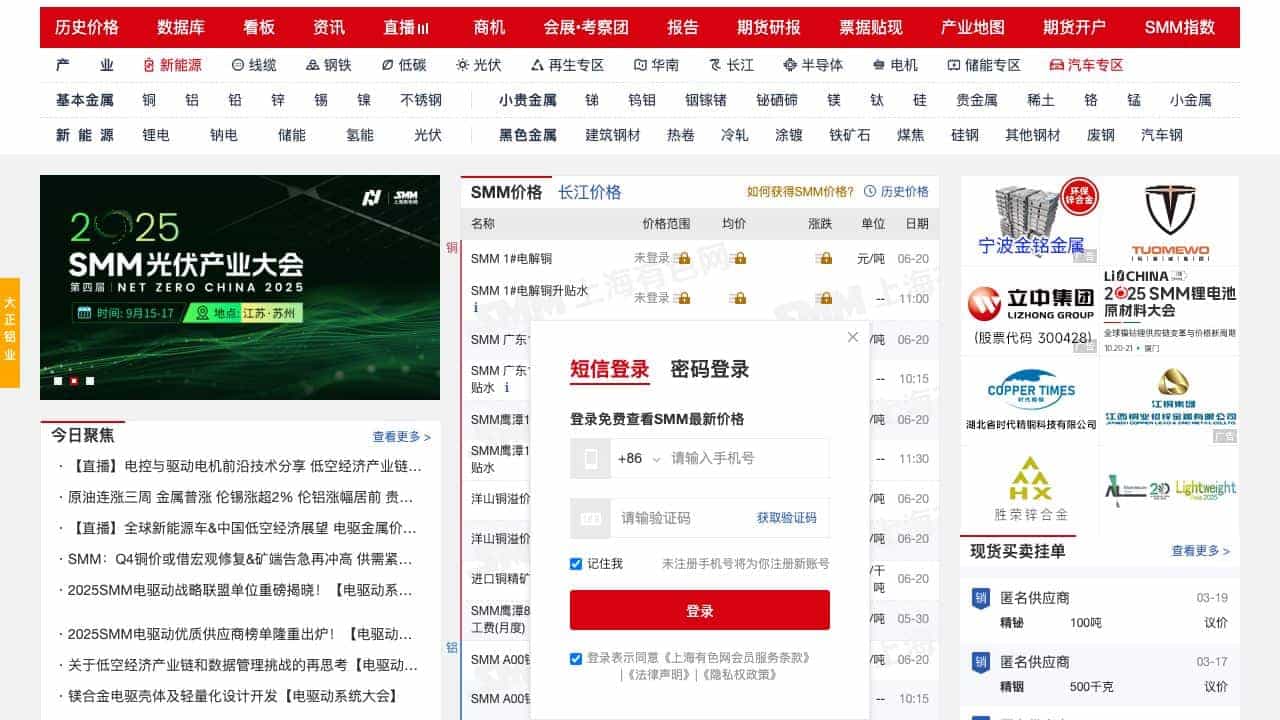Click the lock icon beside SMM 1#电解铜
1280x720 pixels.
pyautogui.click(x=682, y=258)
